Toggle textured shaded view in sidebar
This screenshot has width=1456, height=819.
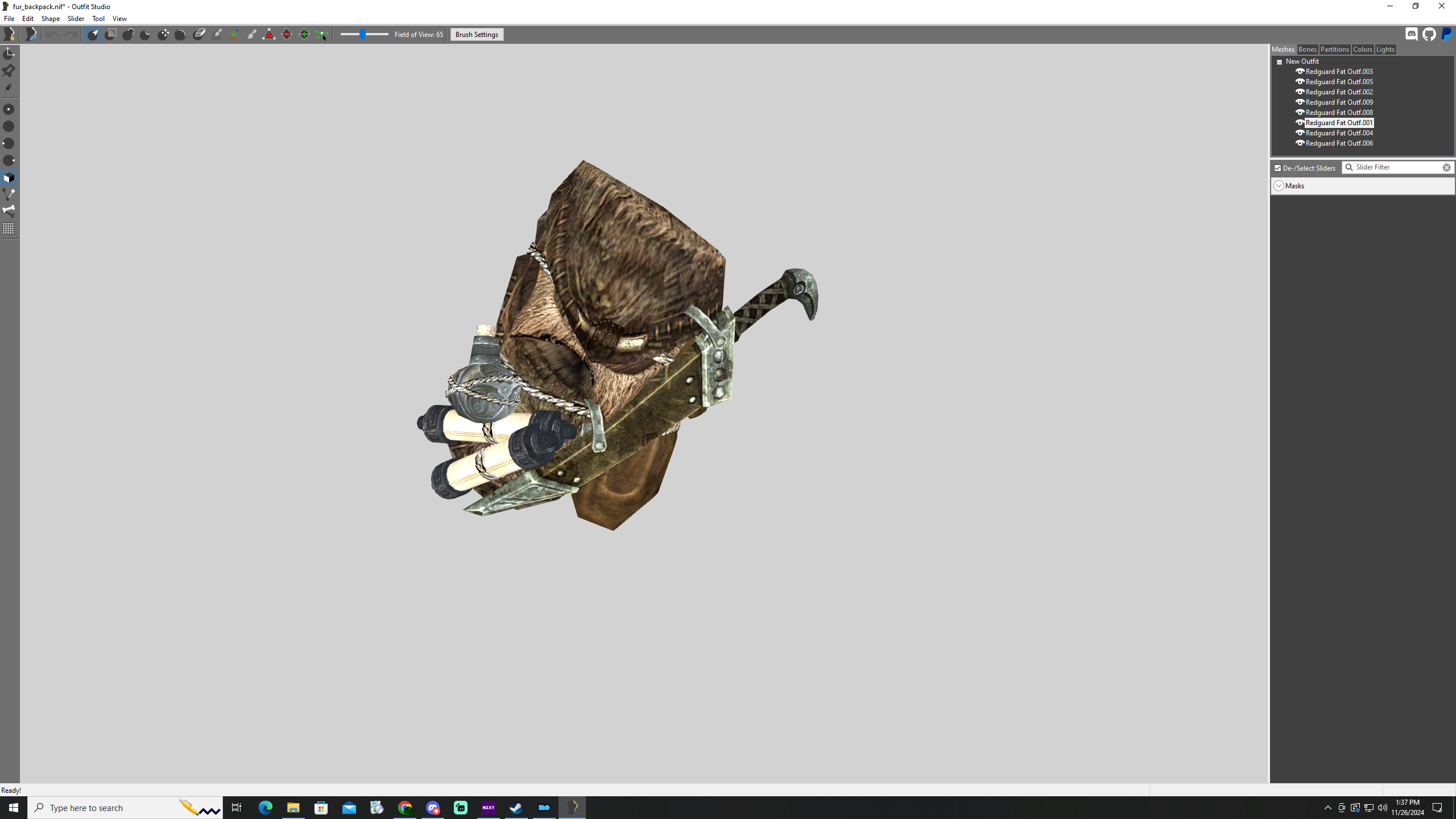pos(9,177)
